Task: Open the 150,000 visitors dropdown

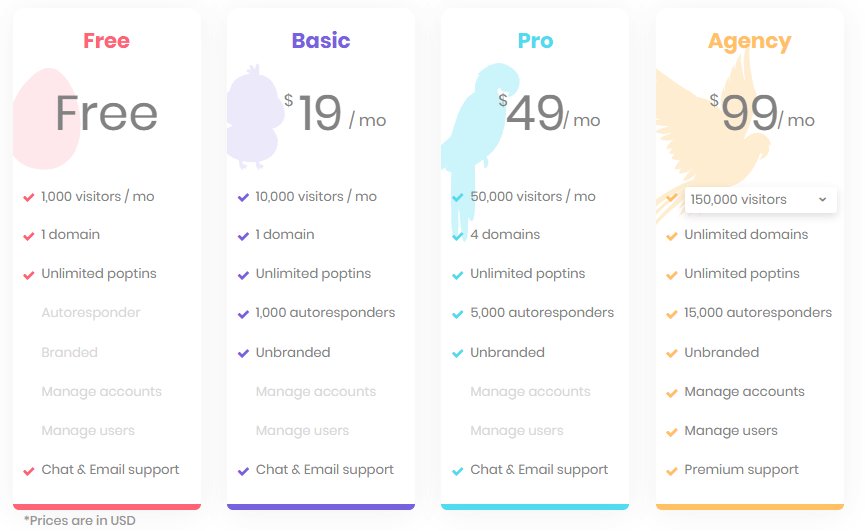Action: pyautogui.click(x=760, y=200)
